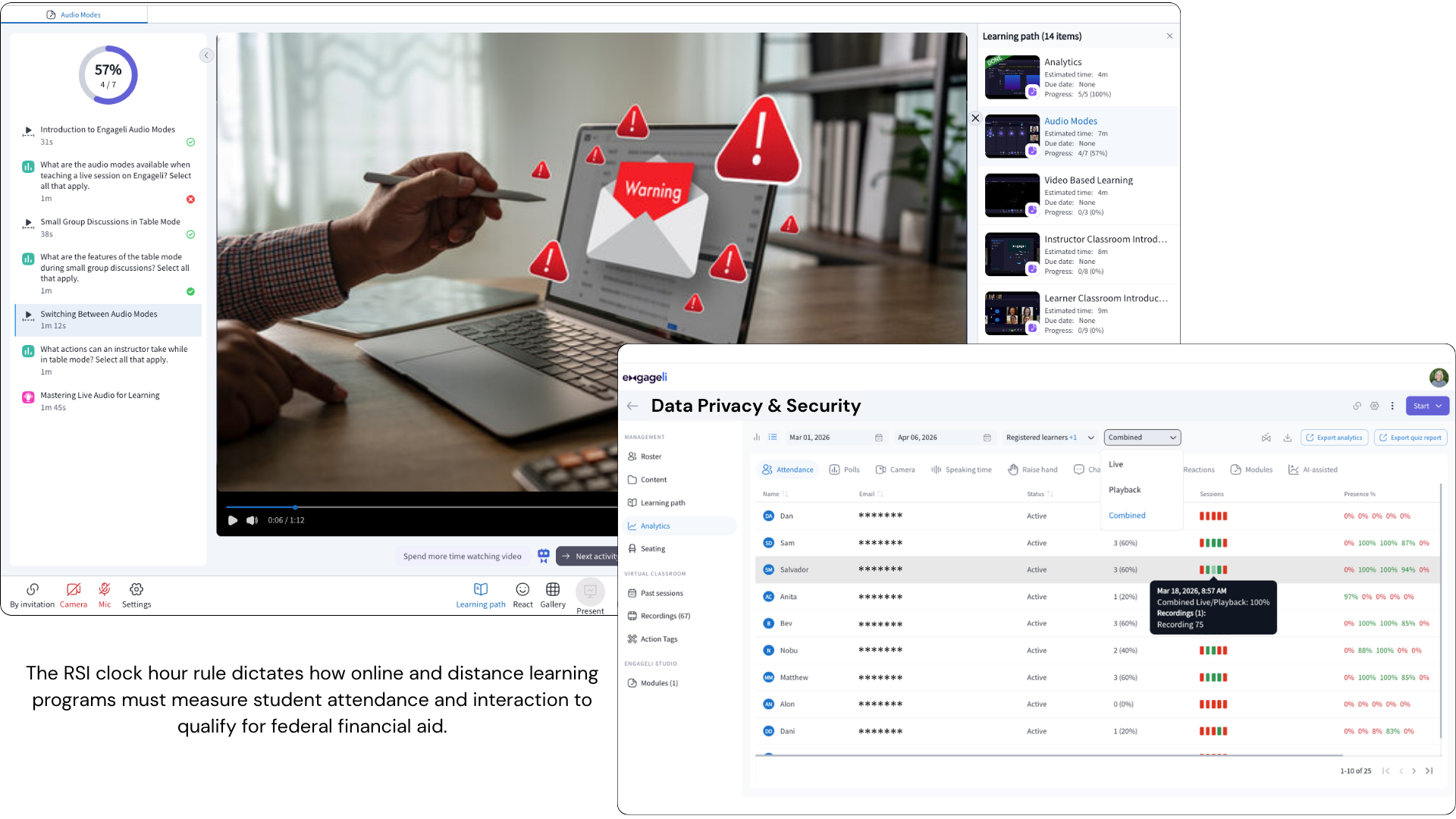Open the Settings gear in bottom bar

pos(136,589)
